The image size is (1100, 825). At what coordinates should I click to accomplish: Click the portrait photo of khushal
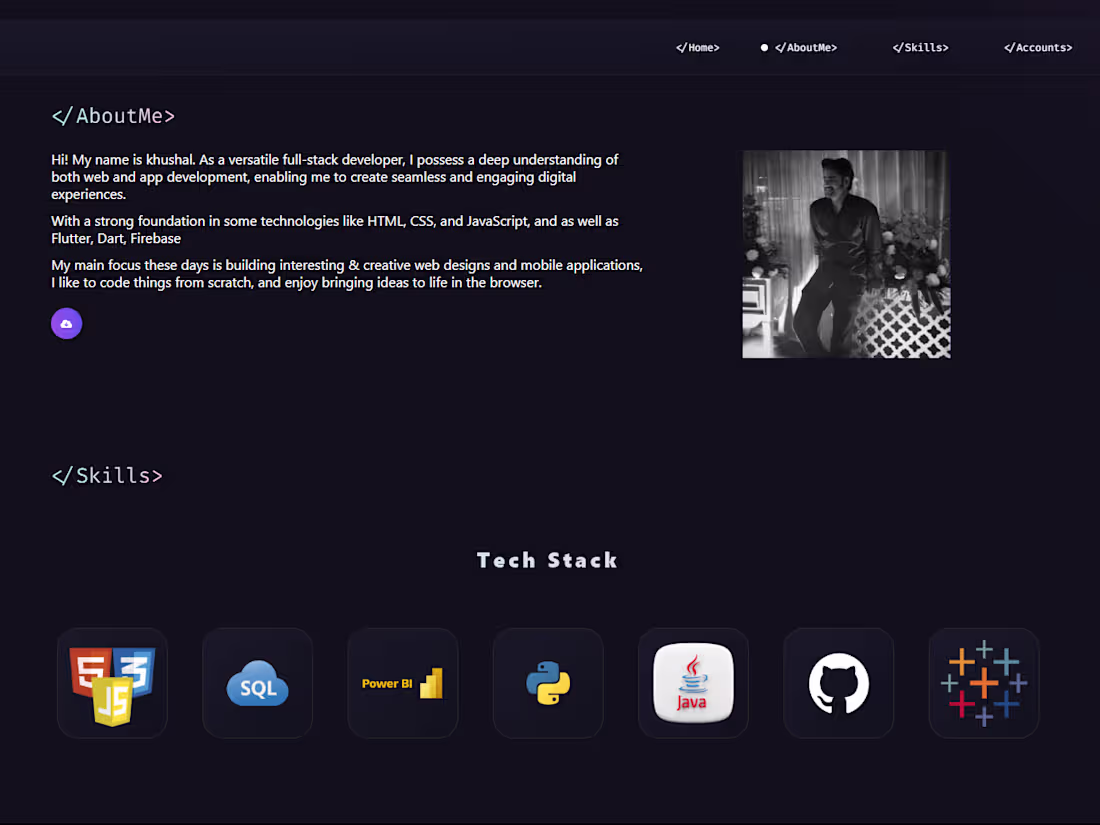pyautogui.click(x=846, y=254)
